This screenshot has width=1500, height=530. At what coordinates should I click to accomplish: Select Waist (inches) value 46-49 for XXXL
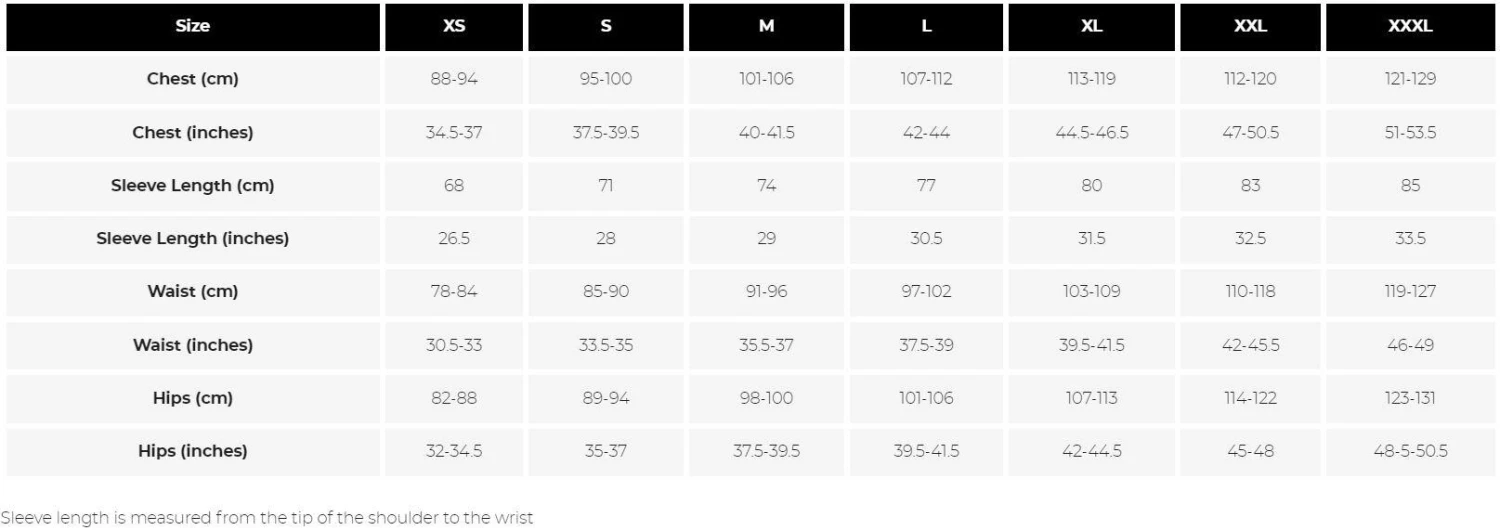pos(1410,345)
